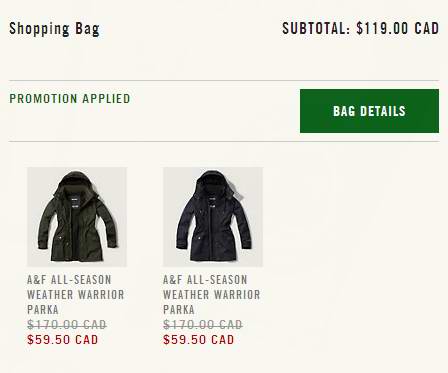Screen dimensions: 448x373
Task: Open the Bag Details button
Action: point(369,111)
